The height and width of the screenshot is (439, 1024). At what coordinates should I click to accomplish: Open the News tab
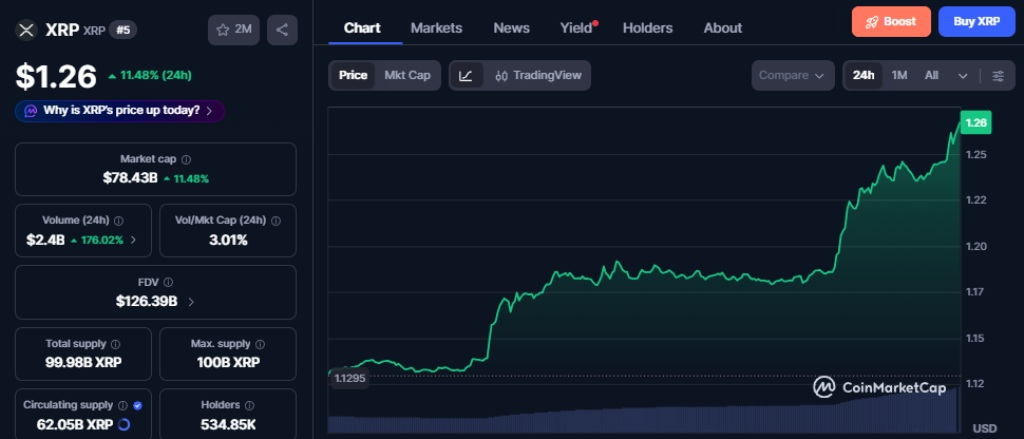pos(511,28)
